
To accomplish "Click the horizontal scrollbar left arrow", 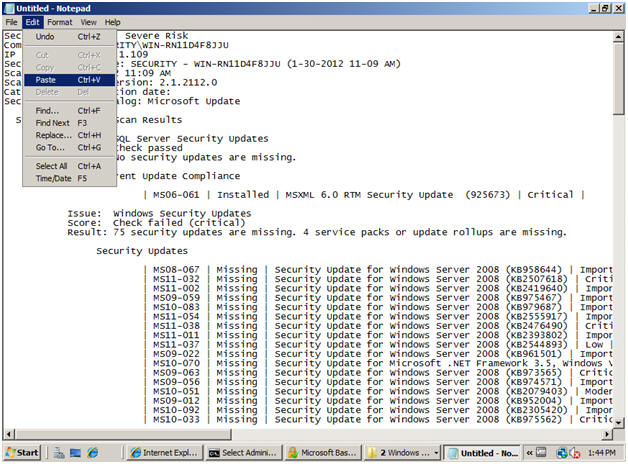I will point(9,434).
